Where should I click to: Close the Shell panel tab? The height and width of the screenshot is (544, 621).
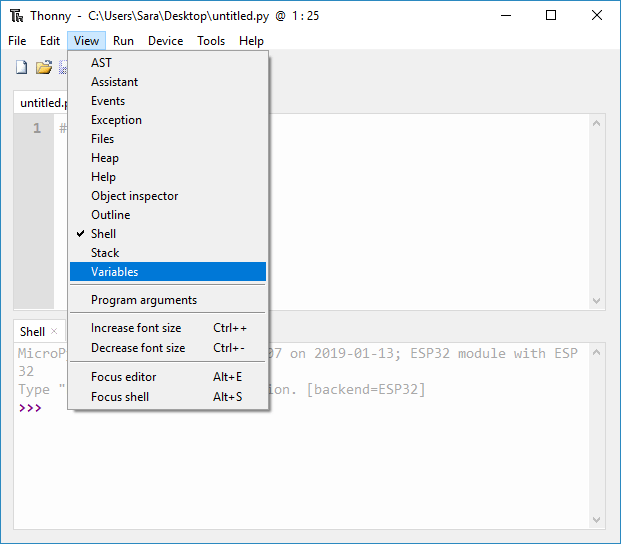(54, 331)
